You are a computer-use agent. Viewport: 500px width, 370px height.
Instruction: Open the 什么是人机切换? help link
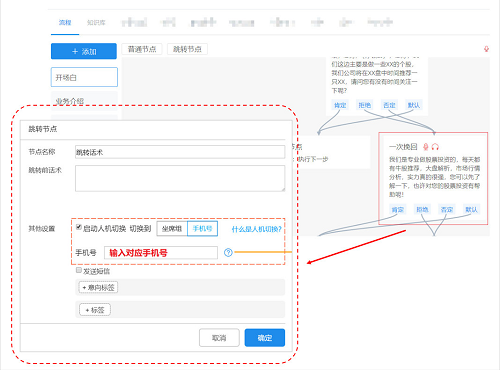coord(257,229)
